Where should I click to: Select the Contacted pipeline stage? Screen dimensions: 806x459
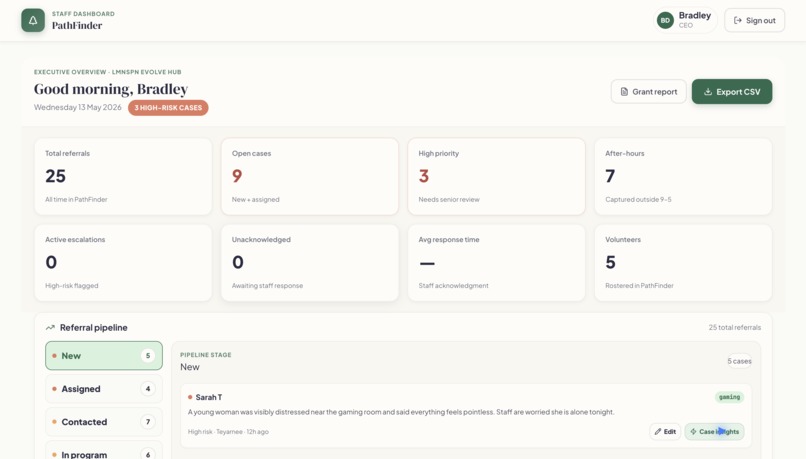click(x=104, y=422)
